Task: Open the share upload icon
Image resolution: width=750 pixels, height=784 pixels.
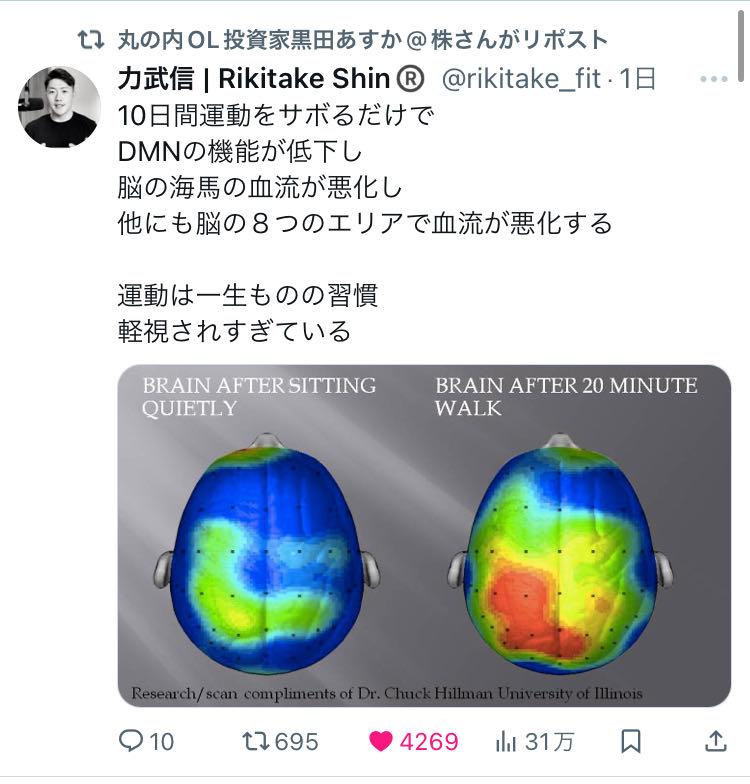Action: point(716,741)
